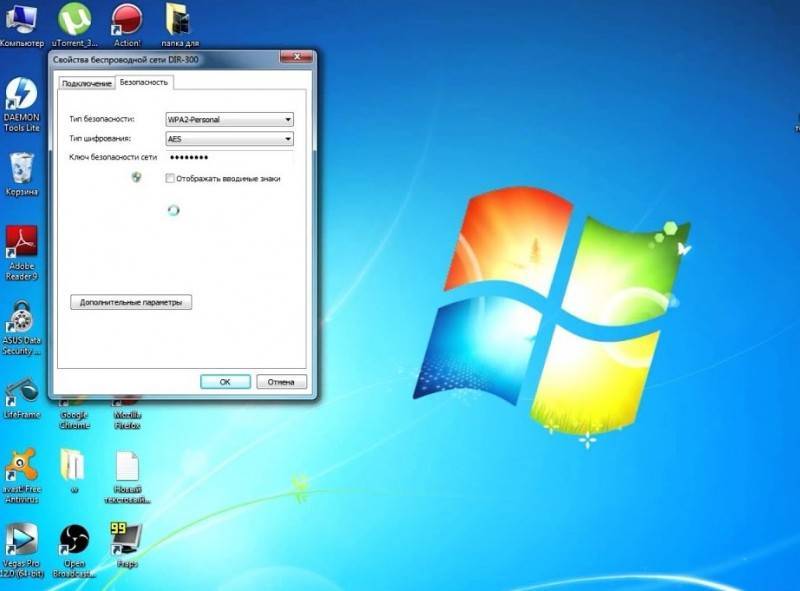Select the uTorrent desktop shortcut
800x591 pixels.
point(74,24)
